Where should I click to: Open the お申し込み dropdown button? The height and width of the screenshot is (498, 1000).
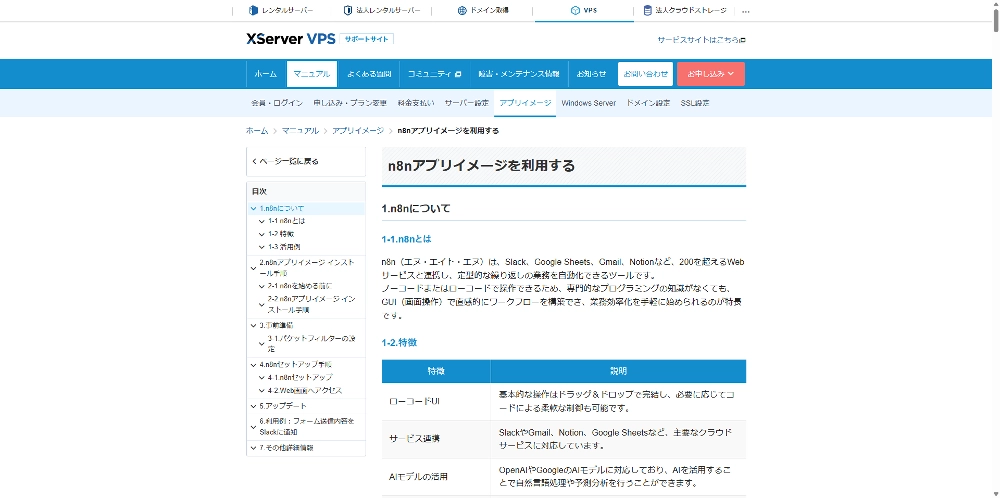tap(710, 74)
